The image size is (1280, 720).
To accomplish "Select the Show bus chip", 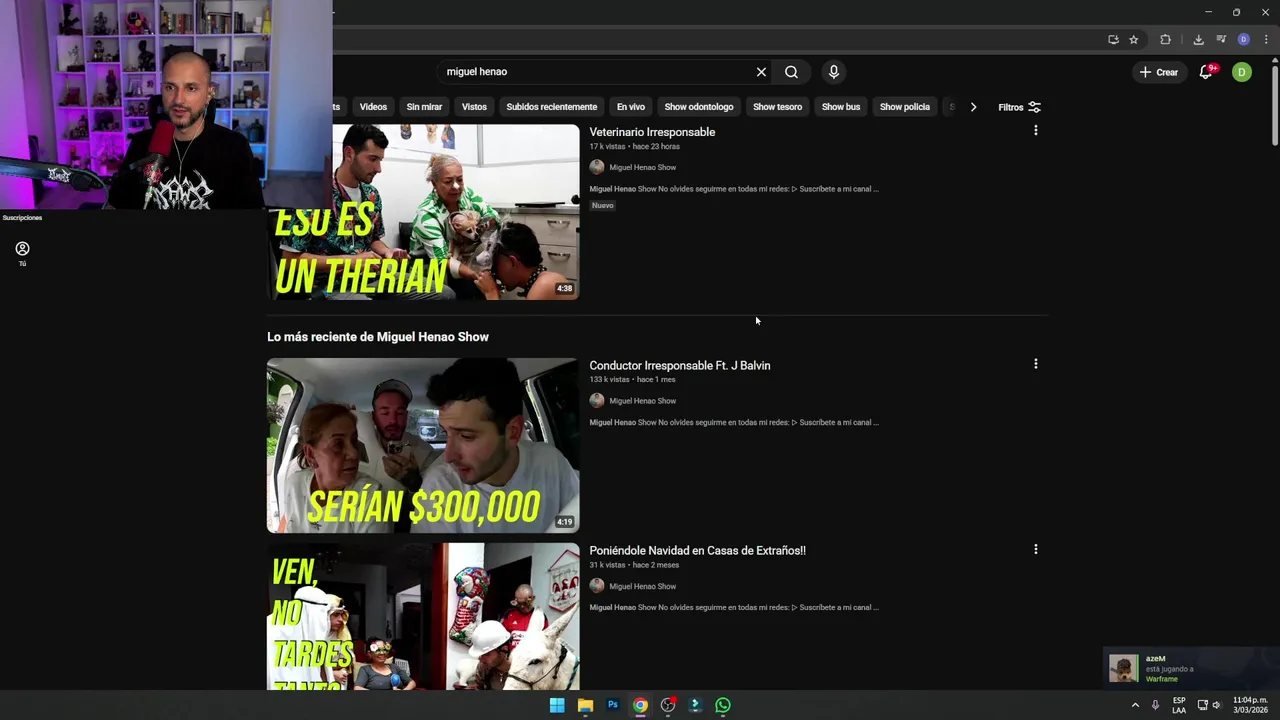I will coord(841,107).
